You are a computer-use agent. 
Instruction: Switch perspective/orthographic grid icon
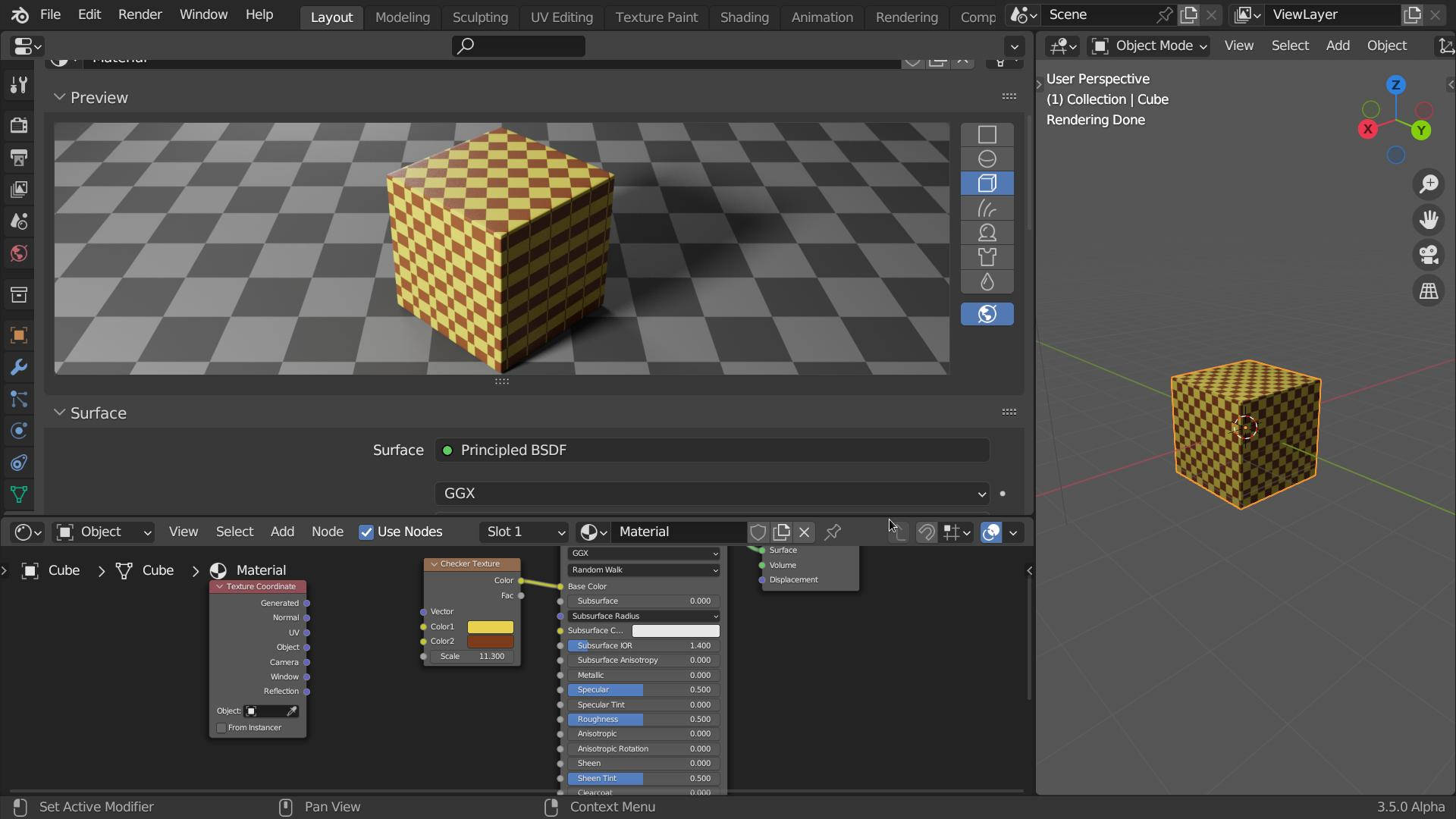(1429, 291)
